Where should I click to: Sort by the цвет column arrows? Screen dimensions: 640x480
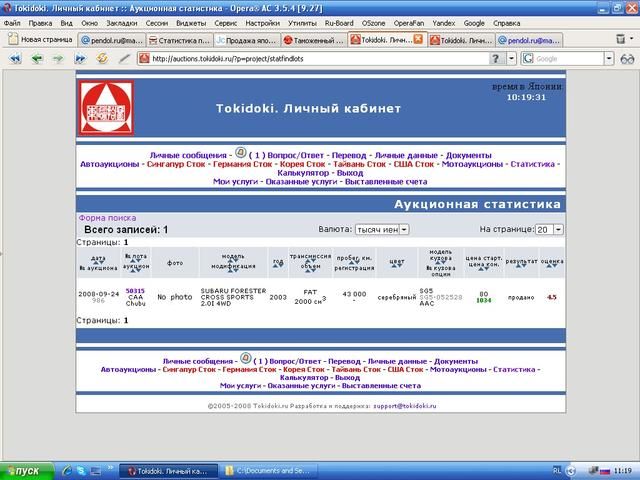click(397, 266)
